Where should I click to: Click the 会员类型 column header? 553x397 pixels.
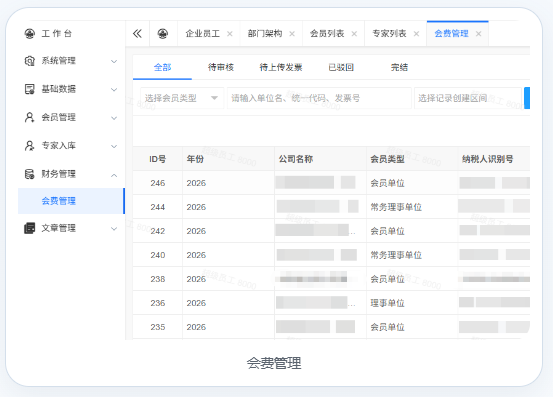point(387,159)
